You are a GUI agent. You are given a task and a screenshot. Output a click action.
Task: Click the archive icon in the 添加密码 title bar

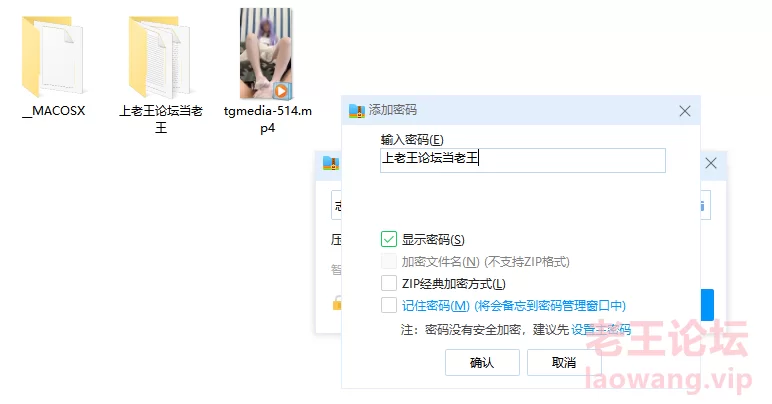pyautogui.click(x=356, y=110)
